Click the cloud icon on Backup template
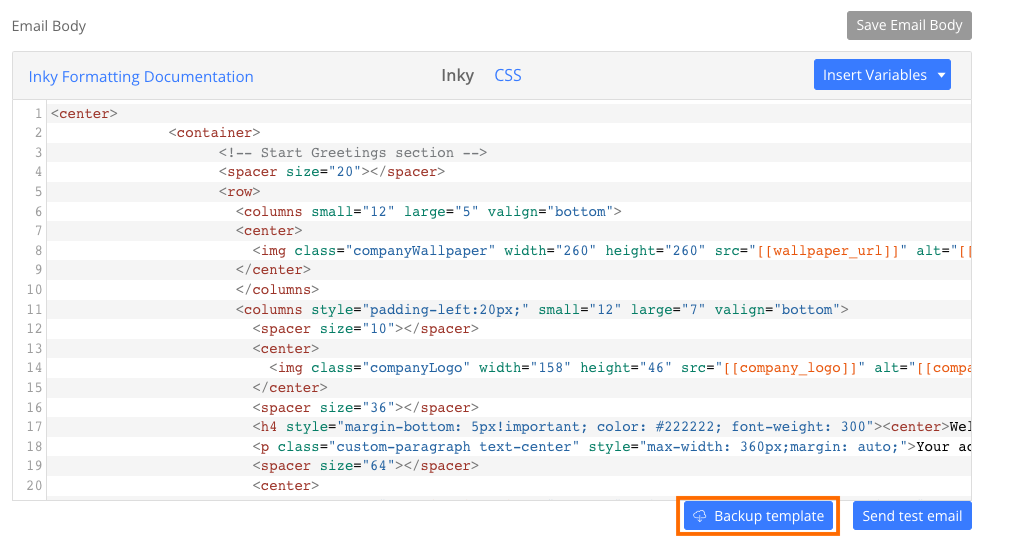1011x538 pixels. tap(700, 516)
